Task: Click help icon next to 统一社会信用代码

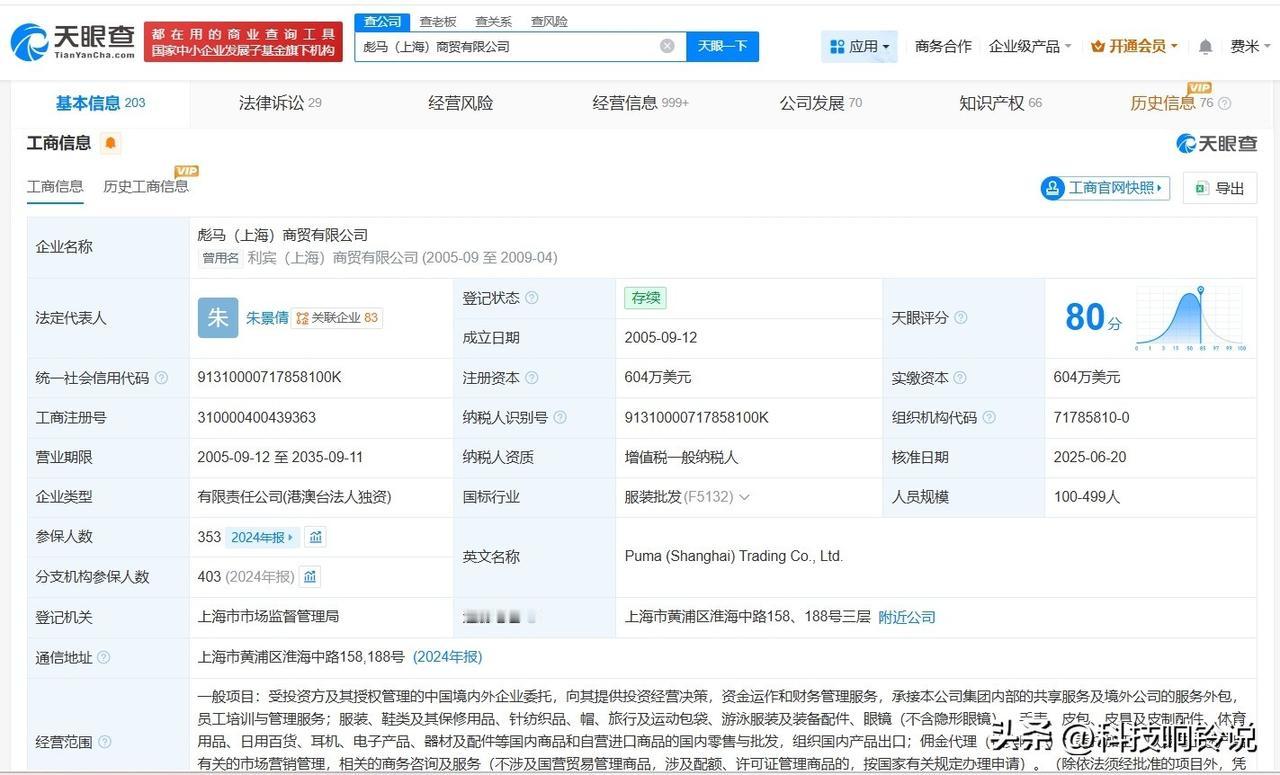Action: (162, 378)
